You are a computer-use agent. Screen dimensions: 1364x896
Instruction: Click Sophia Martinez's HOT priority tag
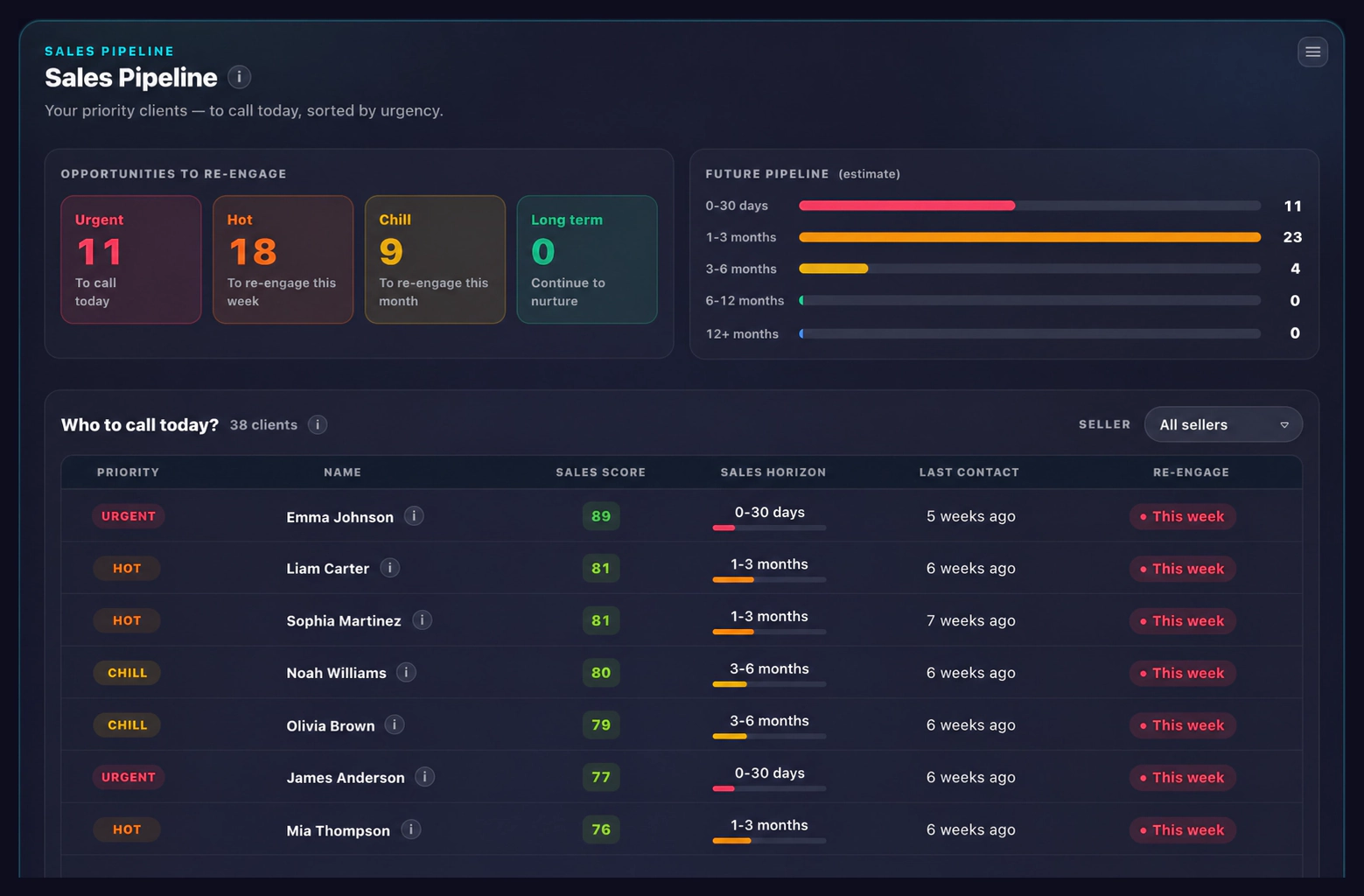[127, 620]
